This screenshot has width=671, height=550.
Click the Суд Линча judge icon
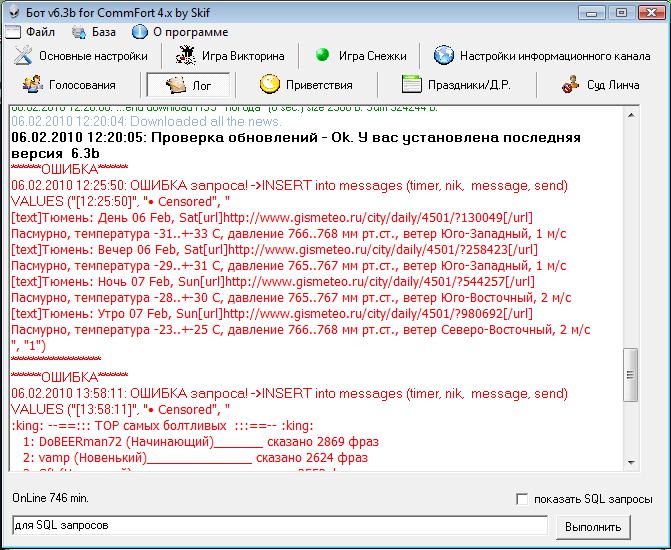571,85
